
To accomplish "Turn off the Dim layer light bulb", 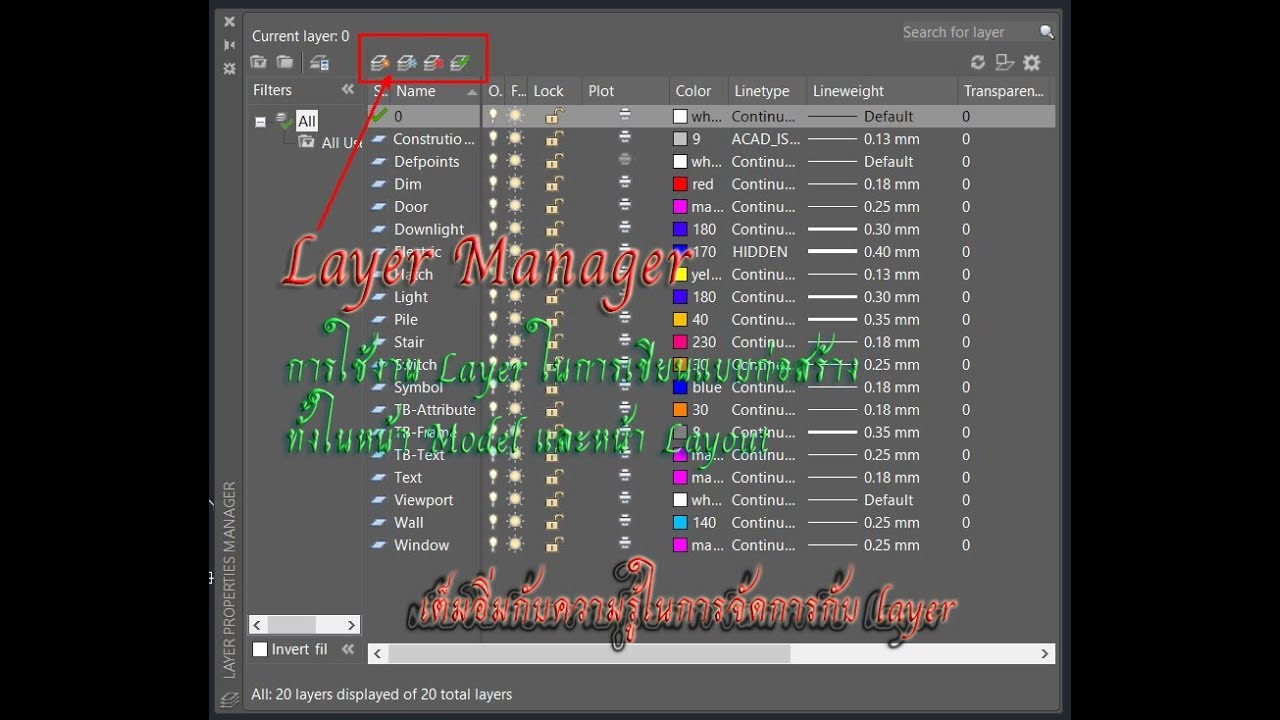I will [493, 184].
